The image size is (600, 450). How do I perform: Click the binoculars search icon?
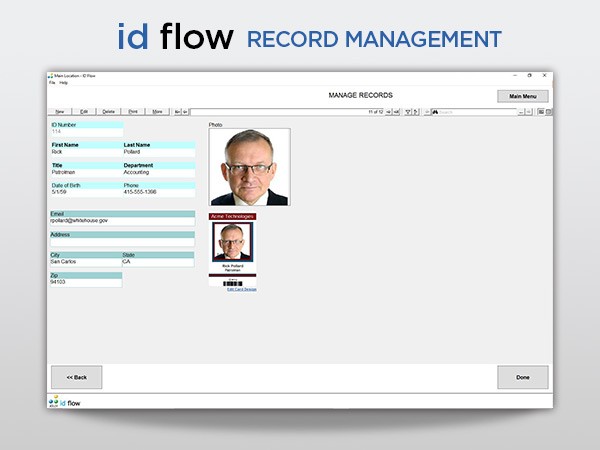[435, 112]
